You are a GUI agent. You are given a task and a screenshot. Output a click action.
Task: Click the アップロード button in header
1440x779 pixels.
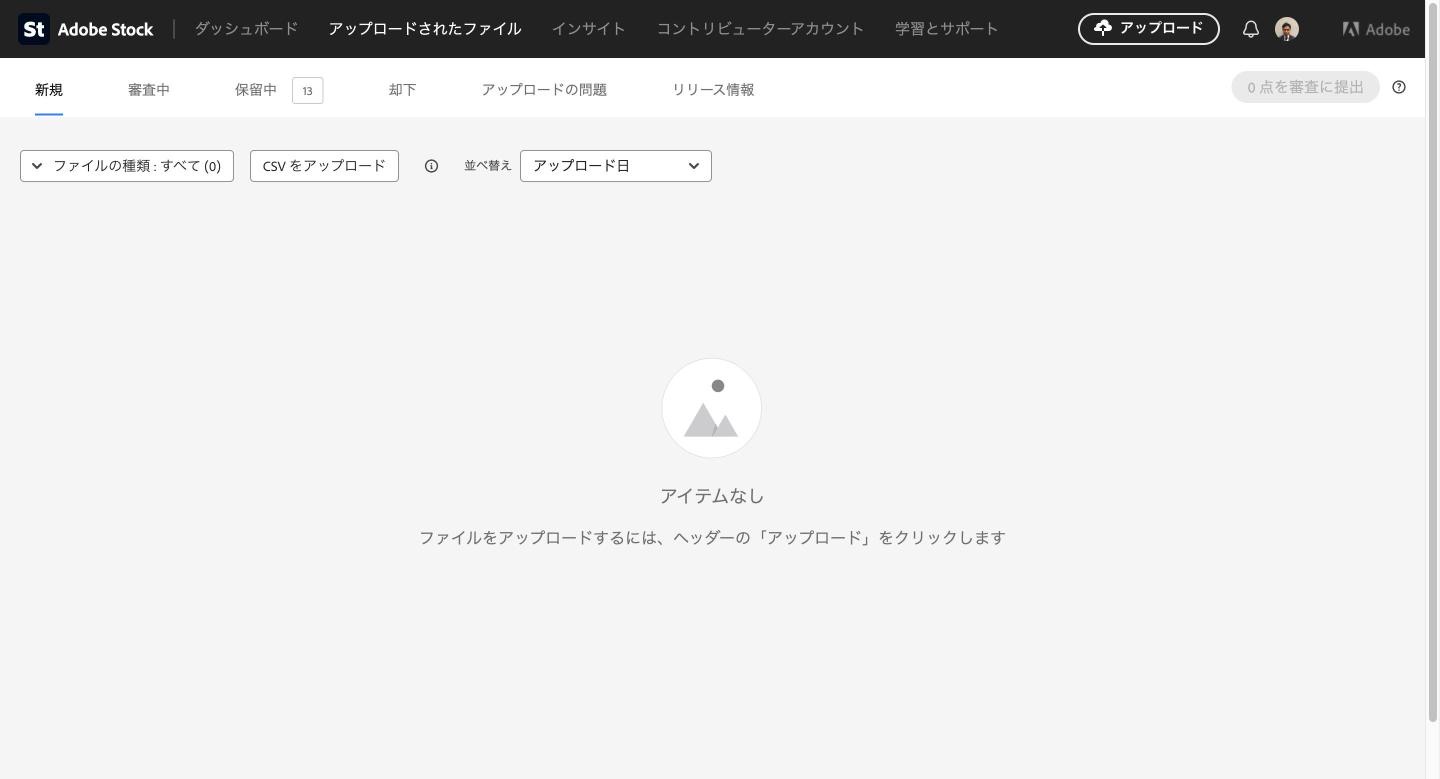coord(1149,29)
